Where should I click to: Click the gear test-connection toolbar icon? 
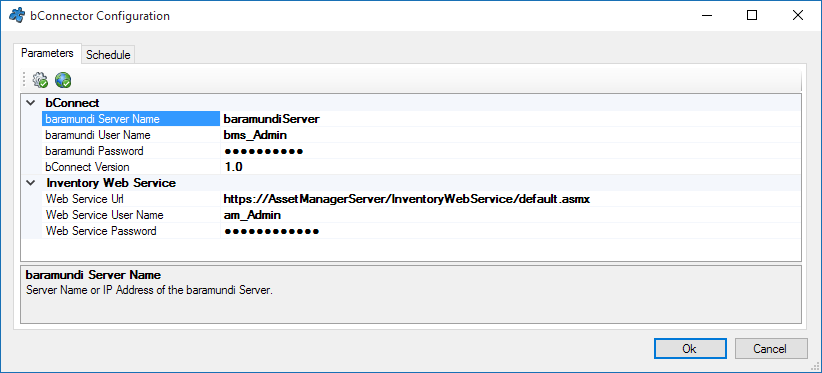coord(40,80)
